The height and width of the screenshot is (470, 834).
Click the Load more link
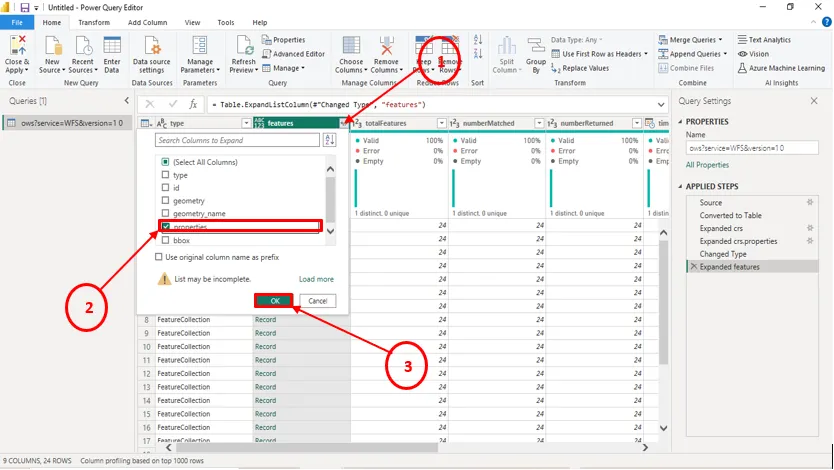pyautogui.click(x=316, y=279)
